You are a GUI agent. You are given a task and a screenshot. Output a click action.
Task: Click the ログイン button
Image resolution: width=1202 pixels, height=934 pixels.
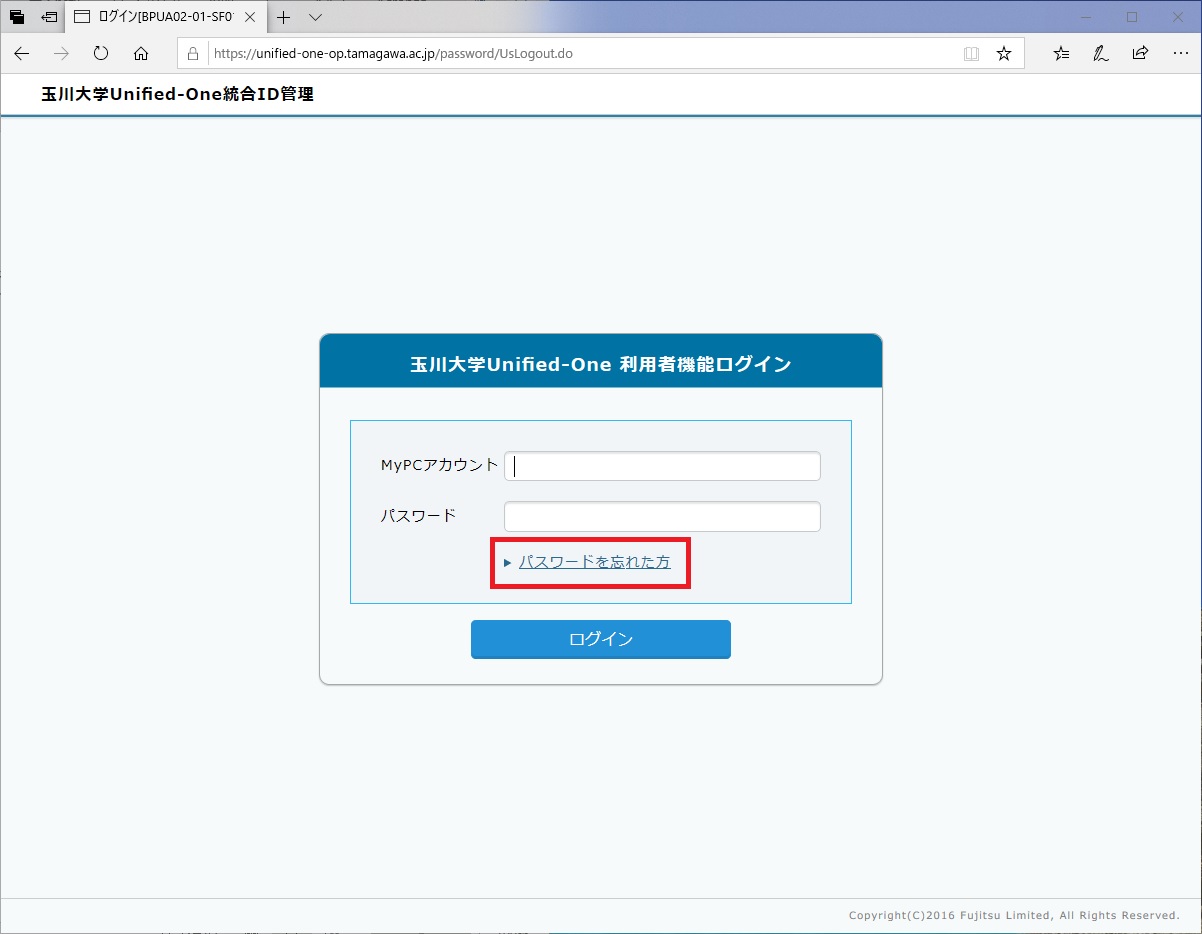[x=600, y=639]
